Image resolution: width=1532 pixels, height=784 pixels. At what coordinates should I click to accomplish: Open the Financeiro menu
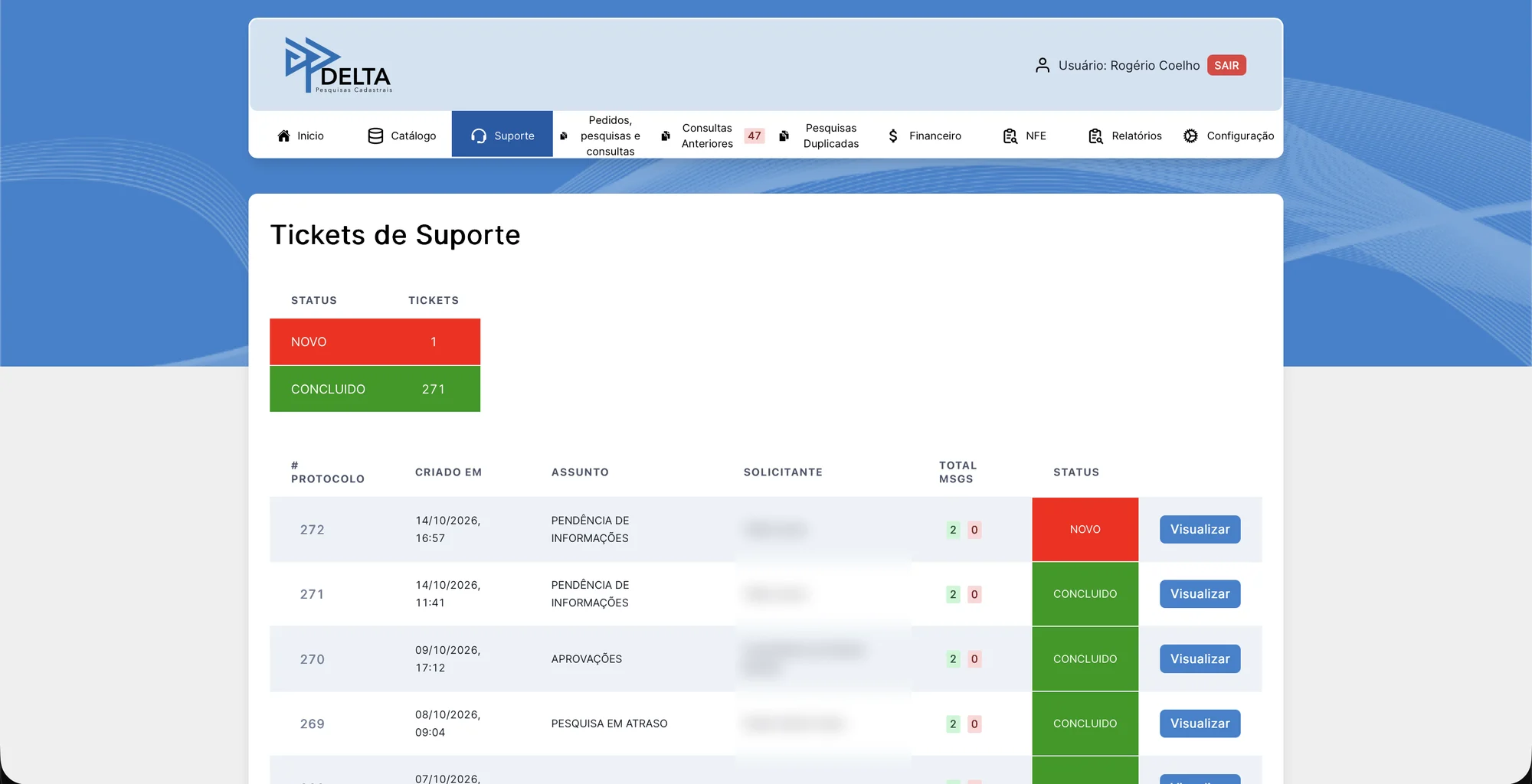click(925, 136)
